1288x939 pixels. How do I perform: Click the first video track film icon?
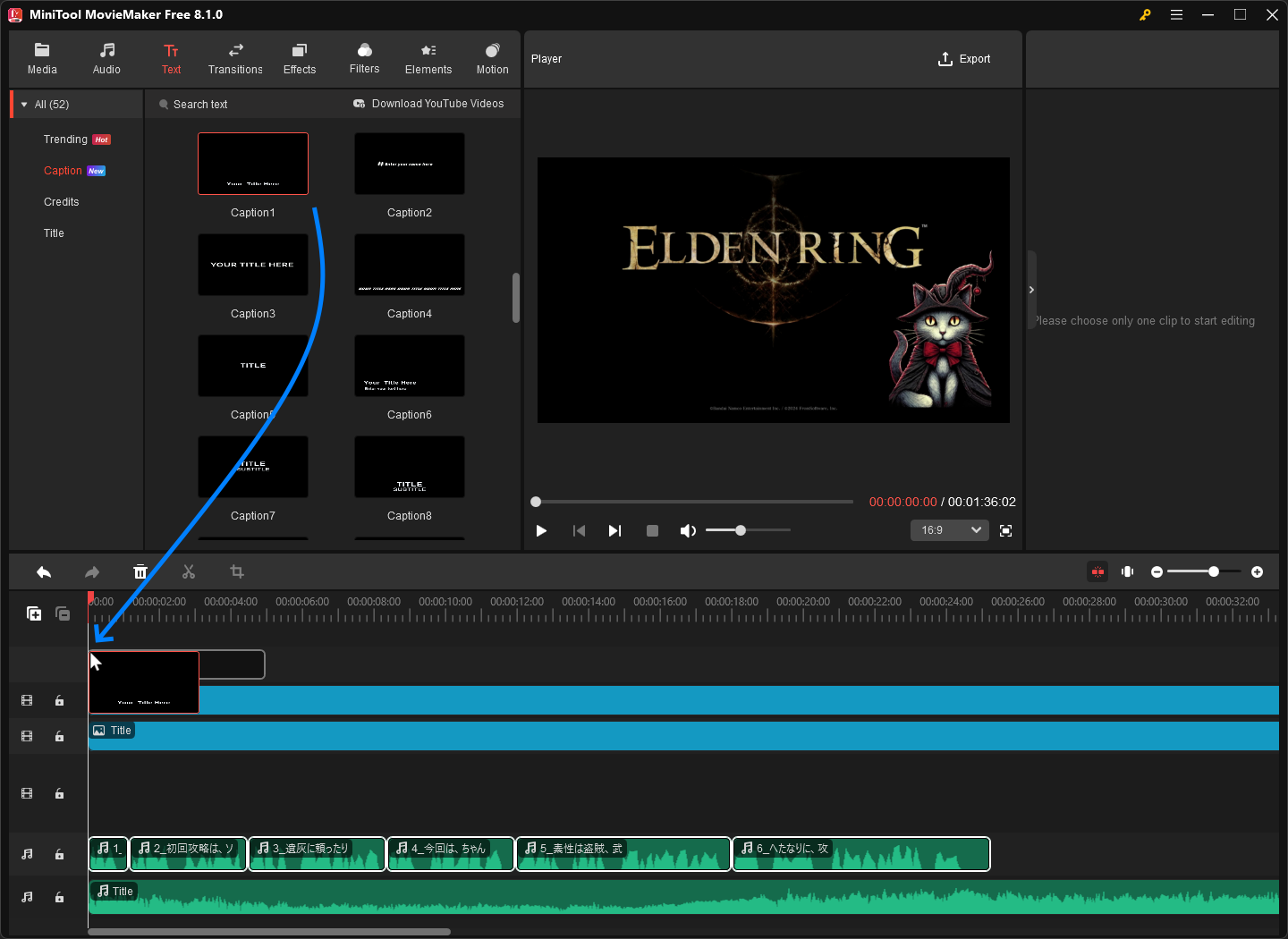point(27,701)
